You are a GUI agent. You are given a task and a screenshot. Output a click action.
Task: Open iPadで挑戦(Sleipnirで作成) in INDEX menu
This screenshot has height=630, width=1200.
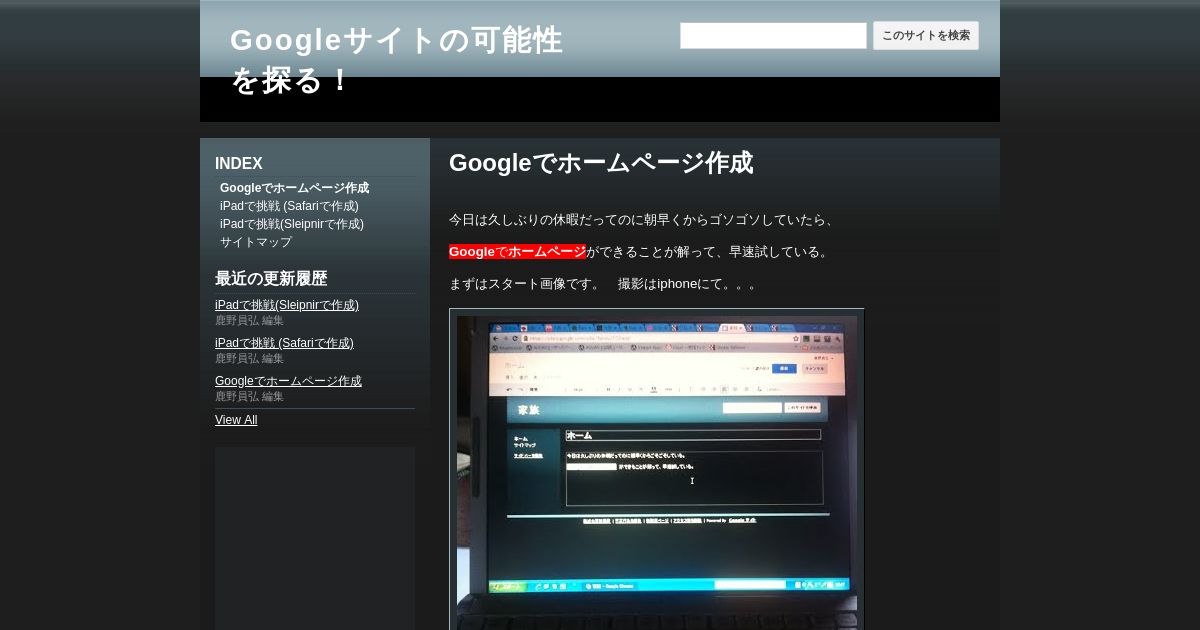point(292,224)
